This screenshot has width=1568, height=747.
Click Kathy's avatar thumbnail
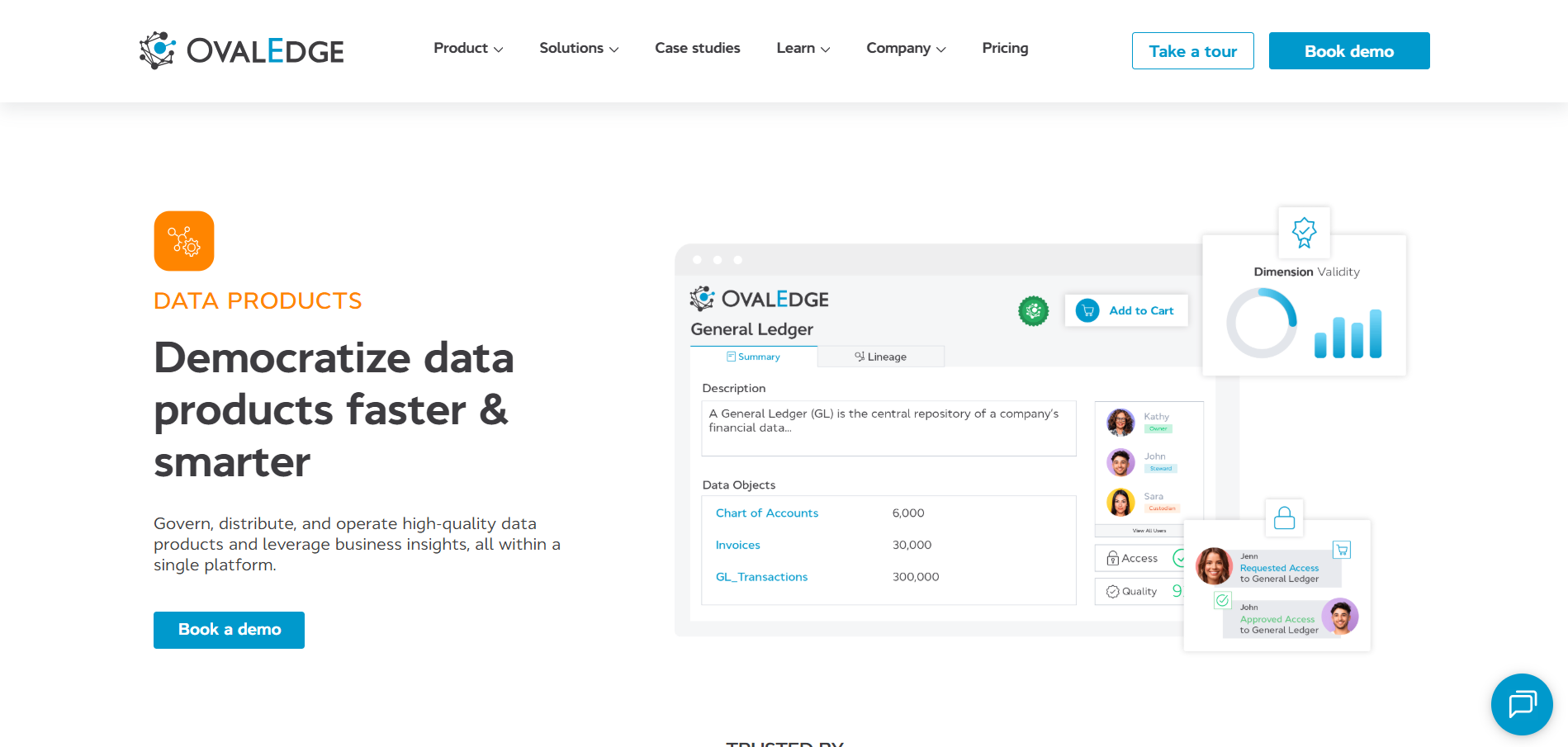pyautogui.click(x=1120, y=422)
